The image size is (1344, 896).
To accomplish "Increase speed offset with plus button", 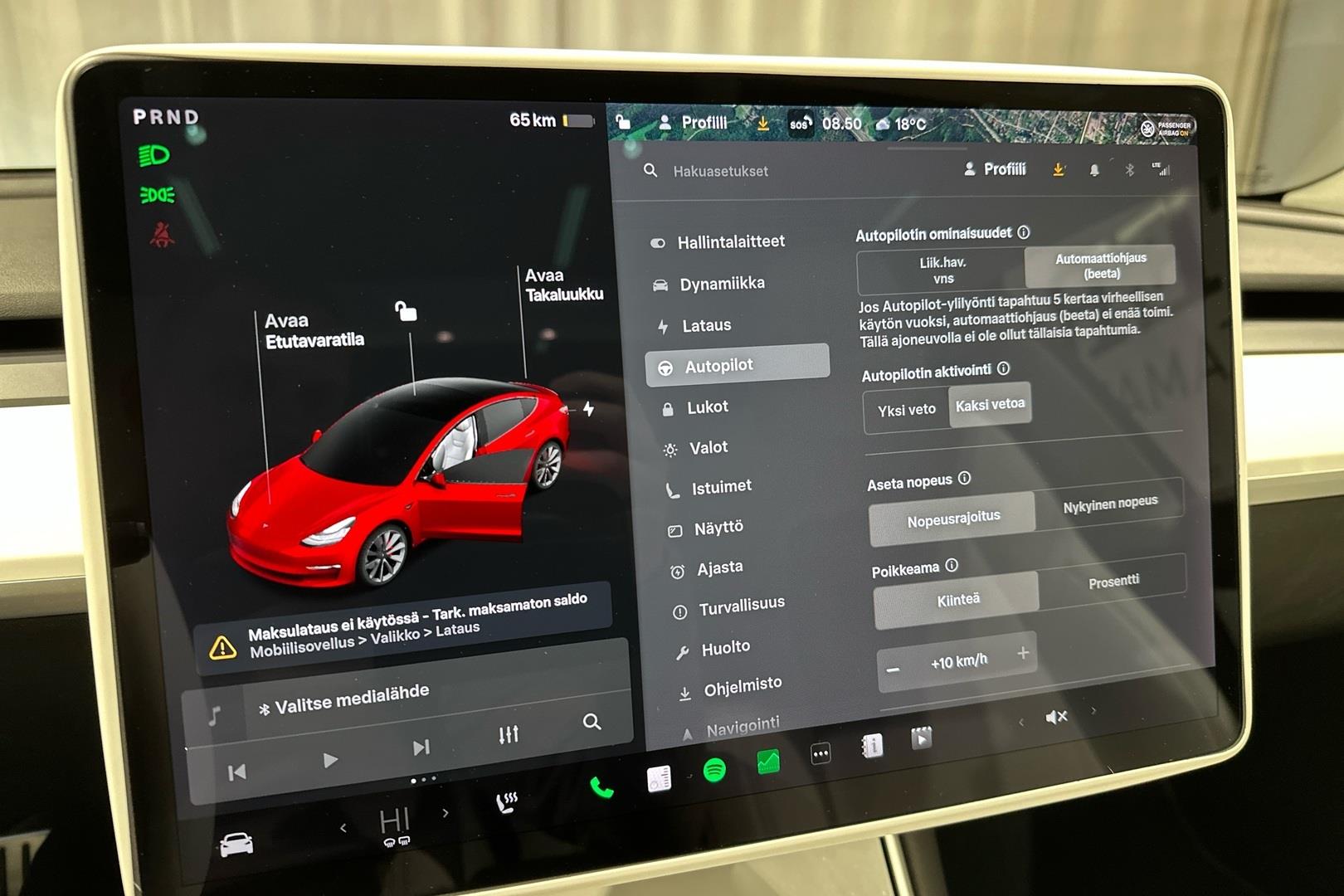I will click(1023, 654).
